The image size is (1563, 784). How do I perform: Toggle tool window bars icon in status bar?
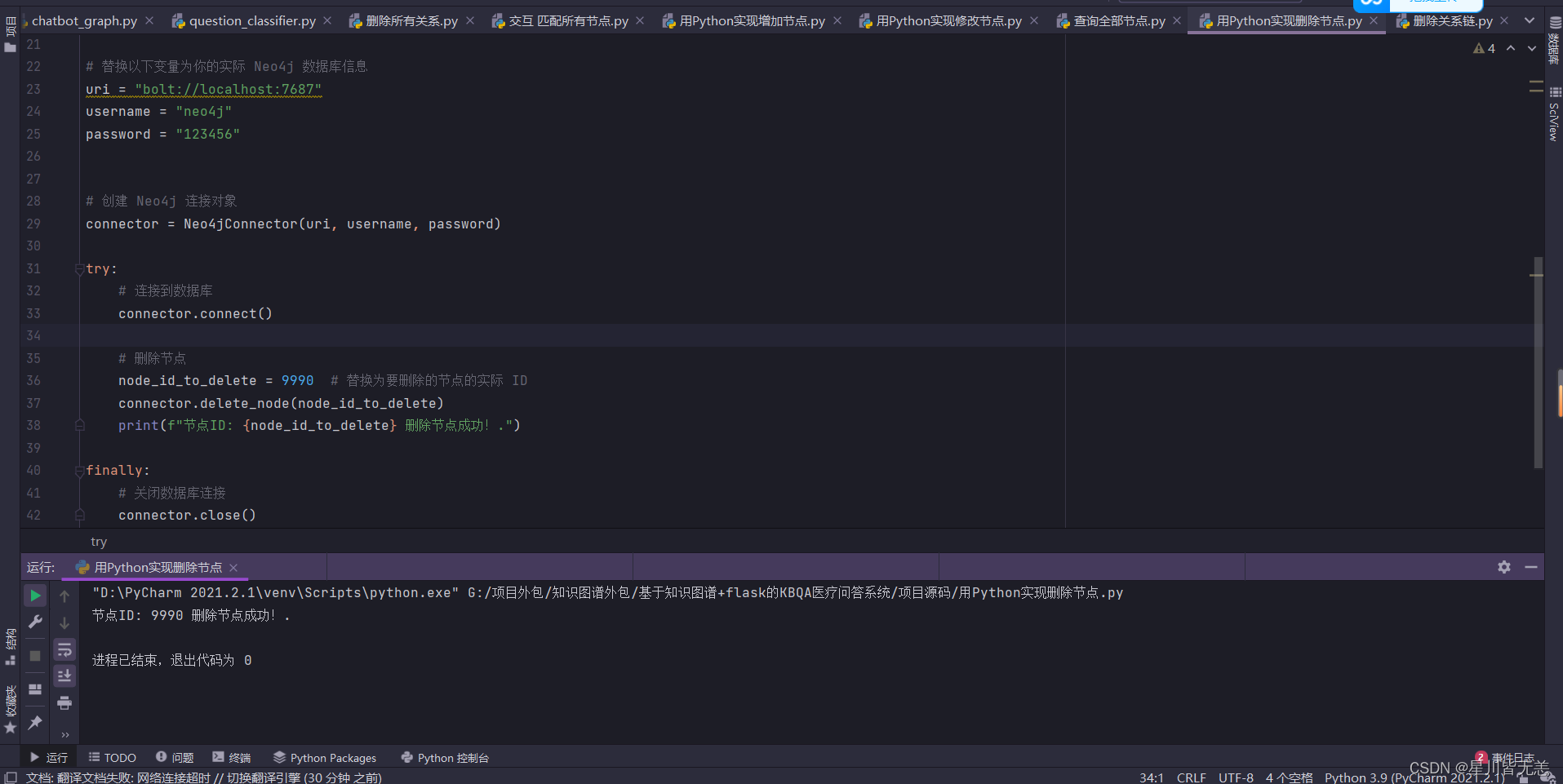point(11,777)
